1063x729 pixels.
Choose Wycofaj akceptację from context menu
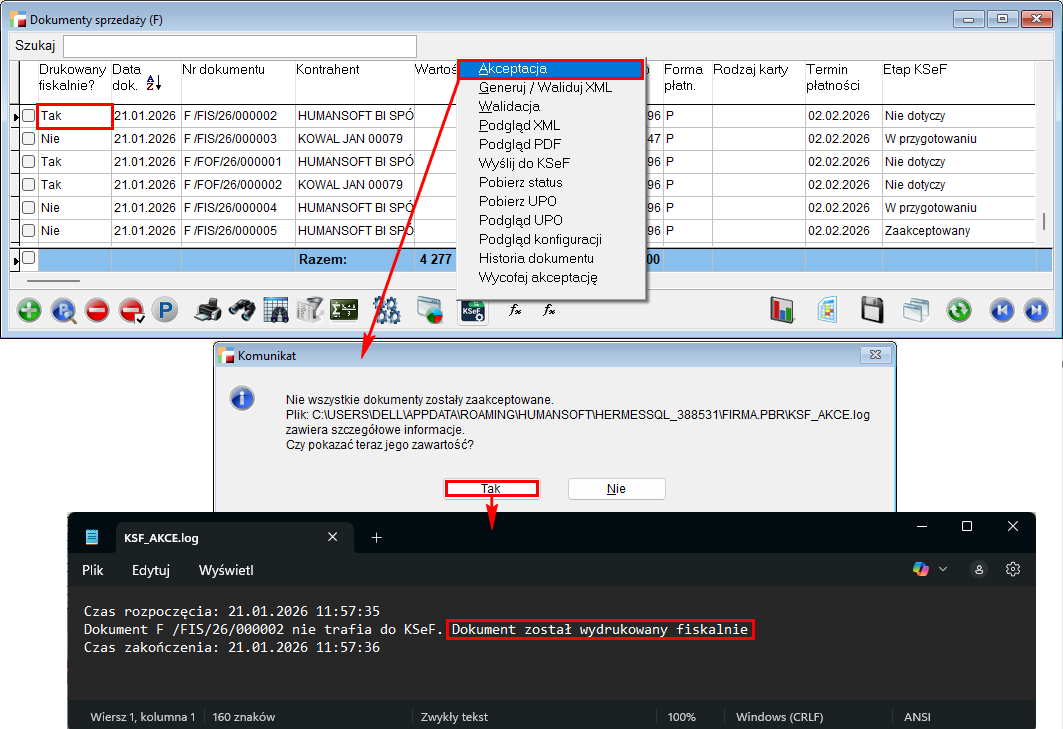[537, 277]
